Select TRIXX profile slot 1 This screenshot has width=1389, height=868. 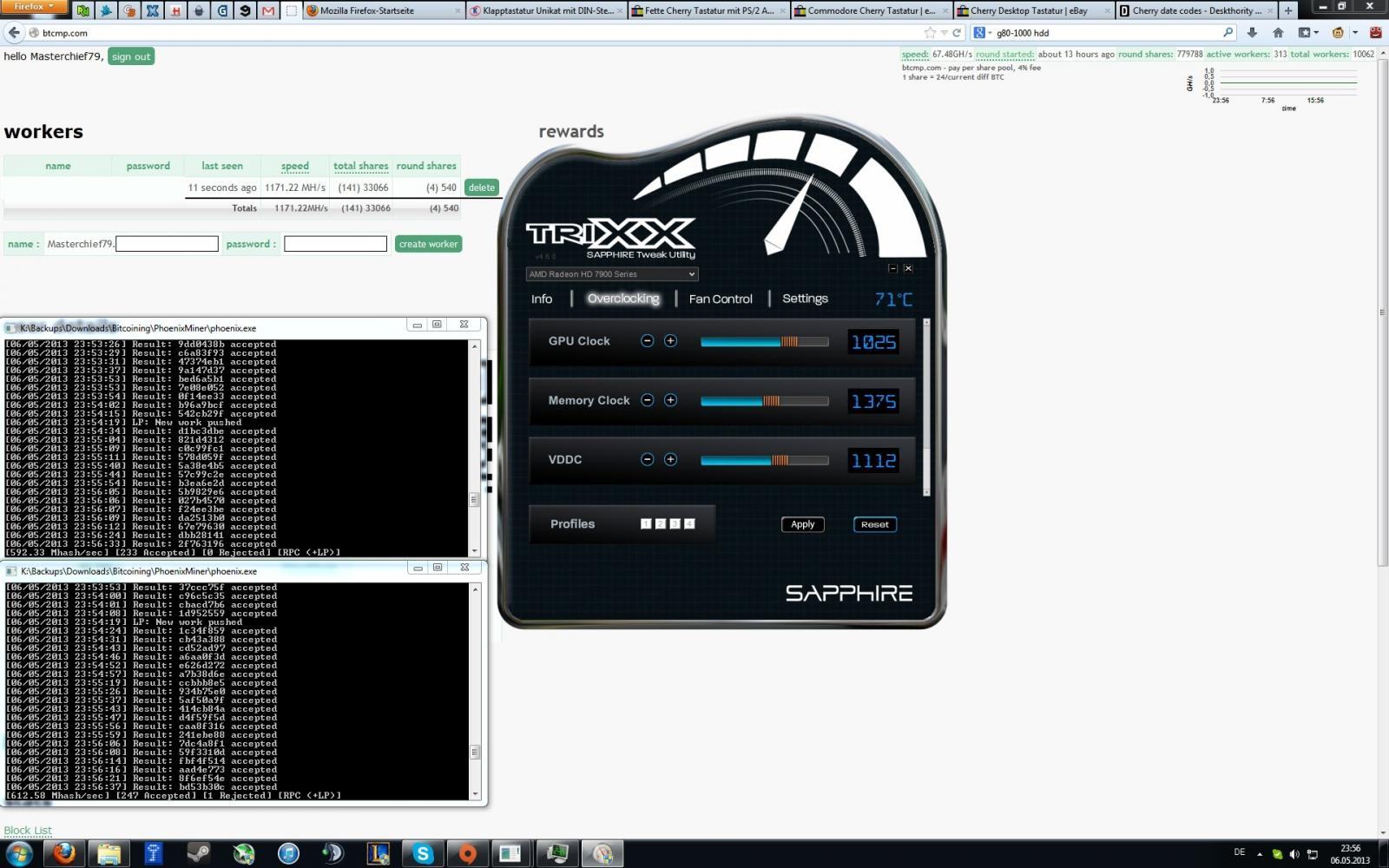(646, 523)
